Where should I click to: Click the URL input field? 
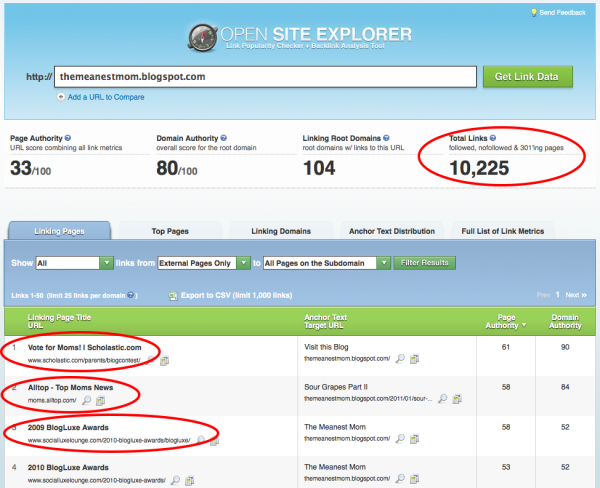266,77
